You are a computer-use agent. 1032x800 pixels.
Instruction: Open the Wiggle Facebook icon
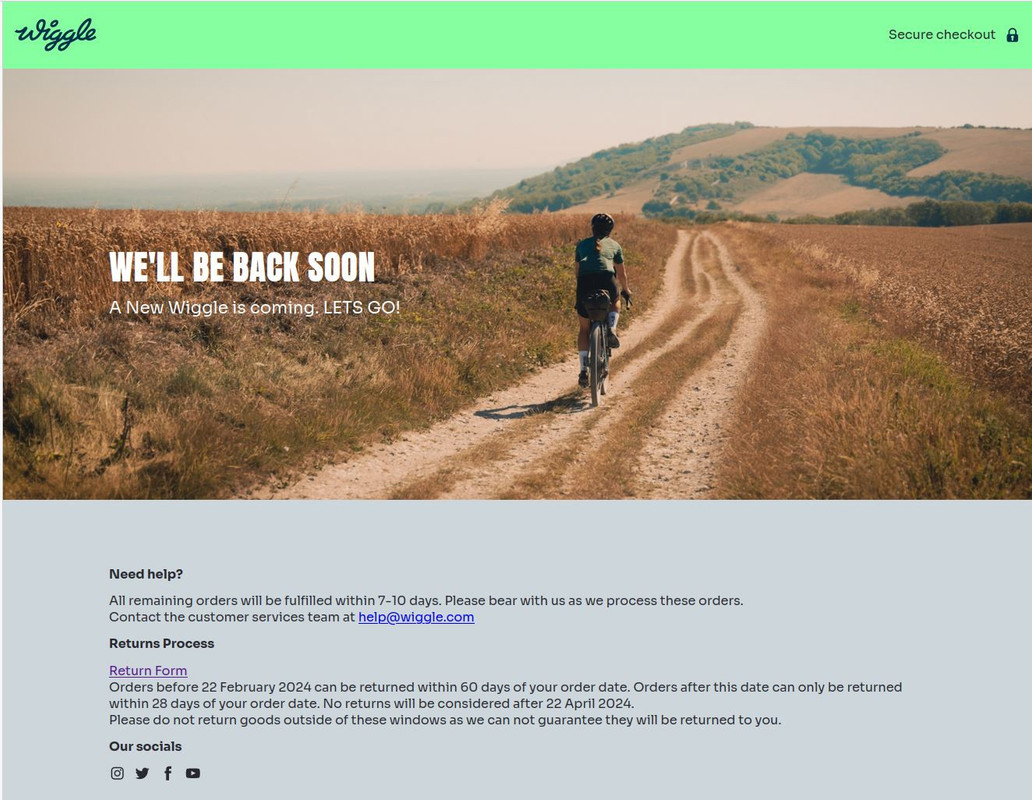pyautogui.click(x=168, y=773)
